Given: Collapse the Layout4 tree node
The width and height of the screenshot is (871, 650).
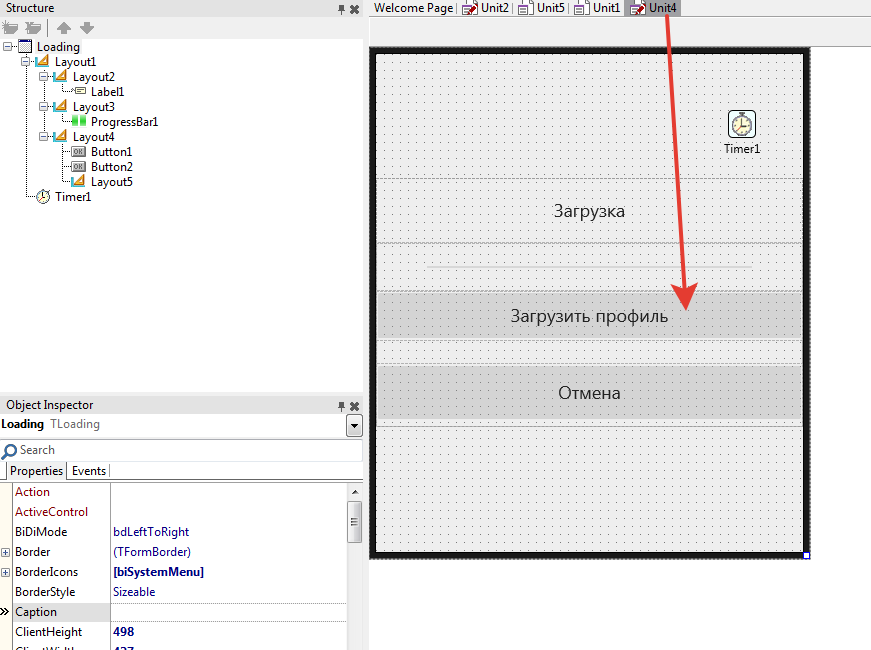Looking at the screenshot, I should point(43,137).
